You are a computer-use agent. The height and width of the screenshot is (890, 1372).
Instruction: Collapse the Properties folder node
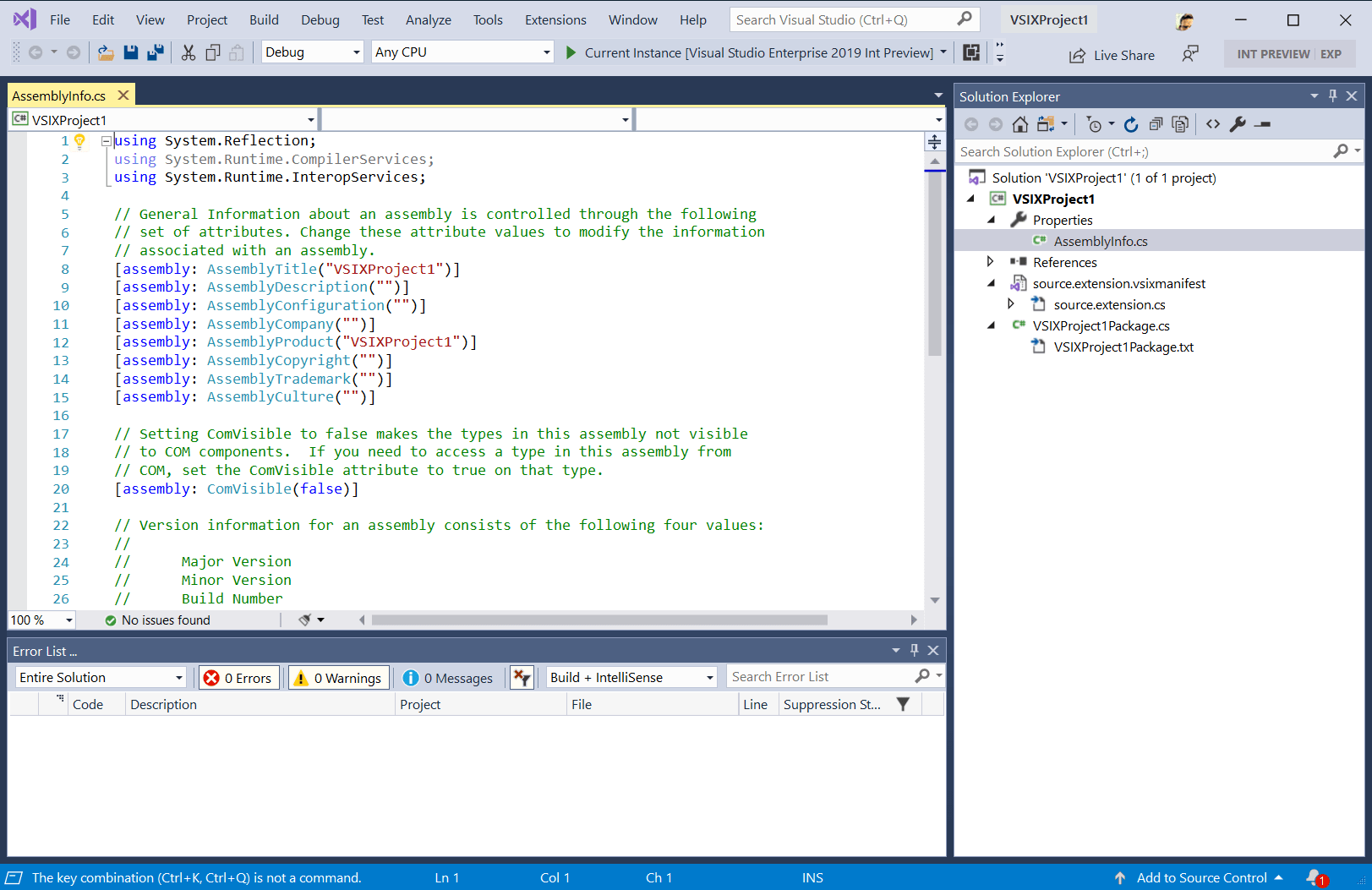[x=991, y=220]
